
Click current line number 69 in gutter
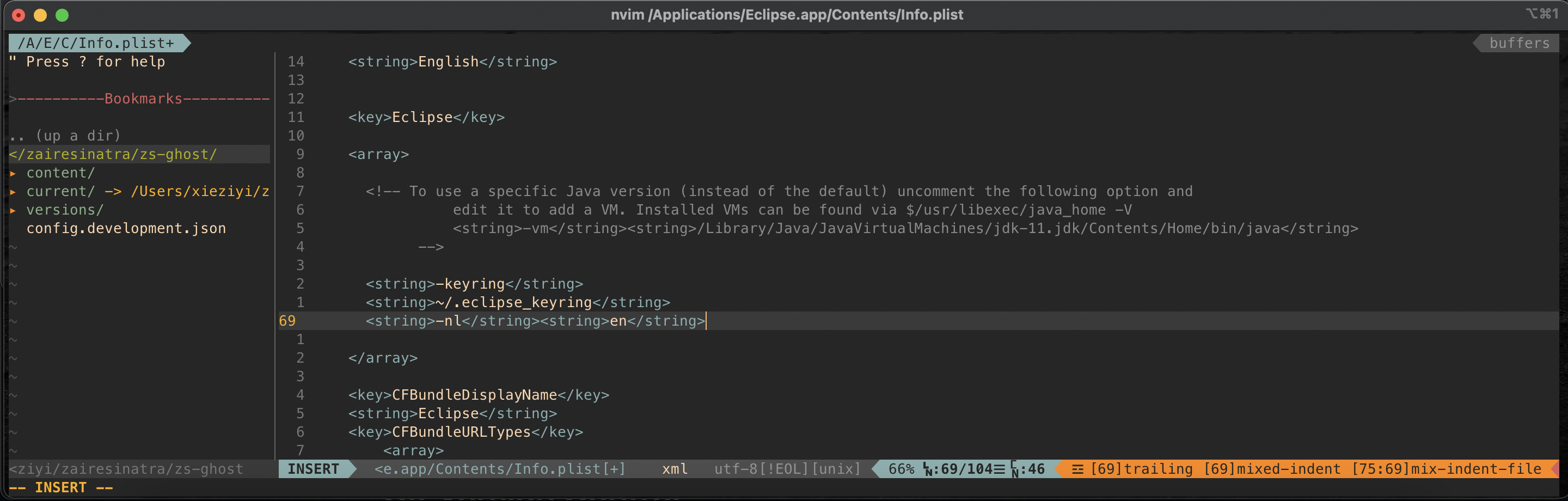click(x=287, y=321)
